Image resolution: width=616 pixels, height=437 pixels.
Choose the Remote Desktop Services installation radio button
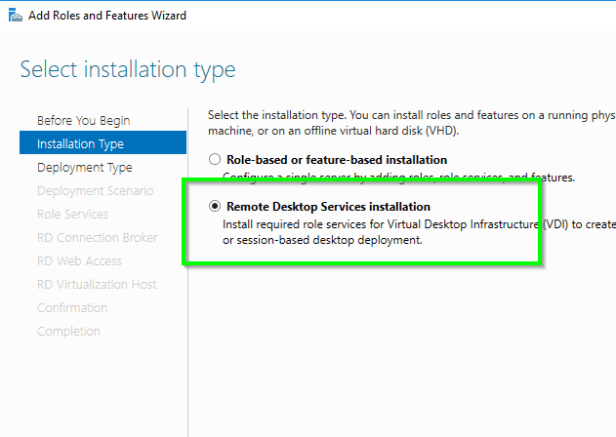pos(211,207)
